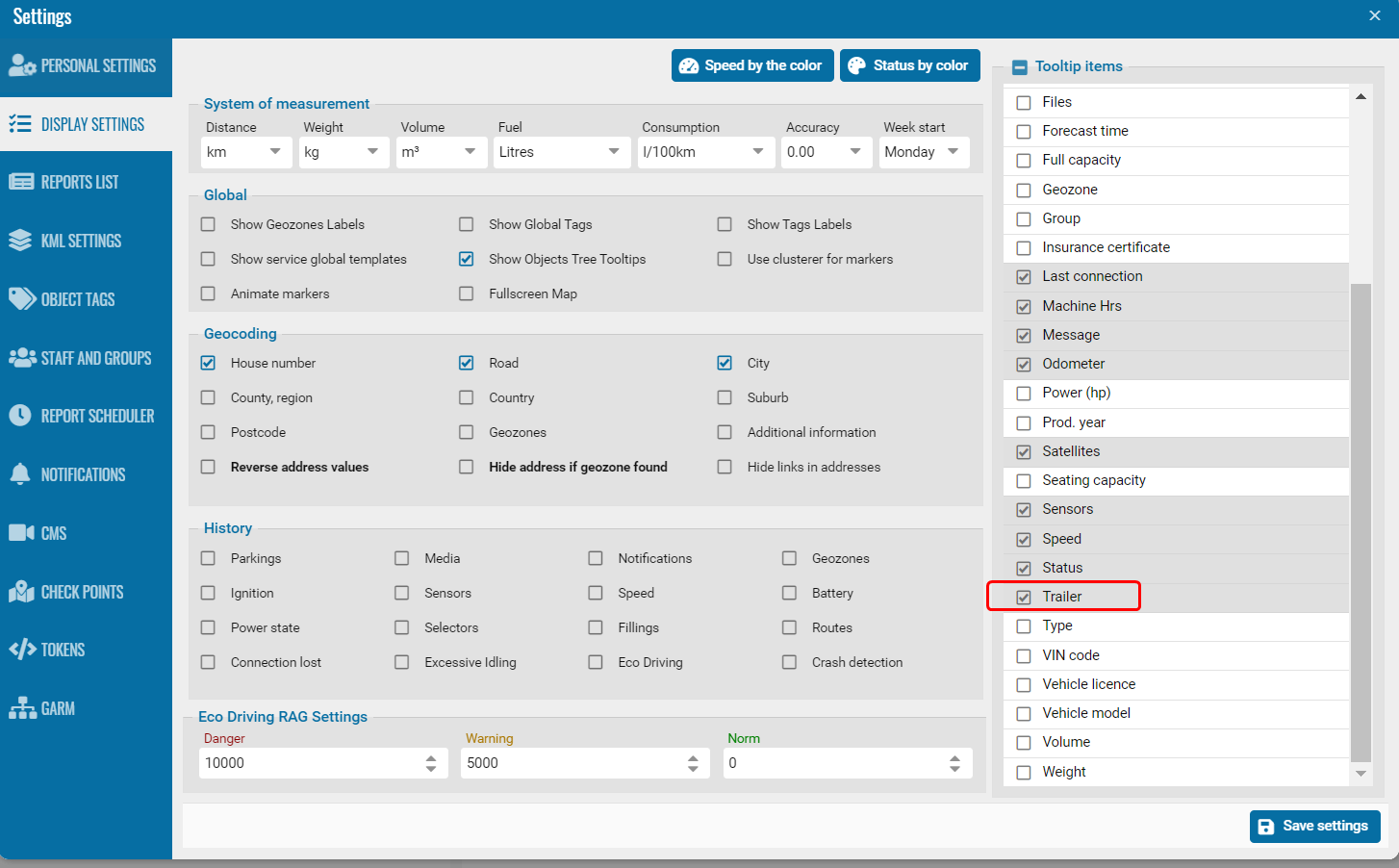Image resolution: width=1399 pixels, height=868 pixels.
Task: Click the Tooltip items scrollbar down arrow
Action: (x=1361, y=773)
